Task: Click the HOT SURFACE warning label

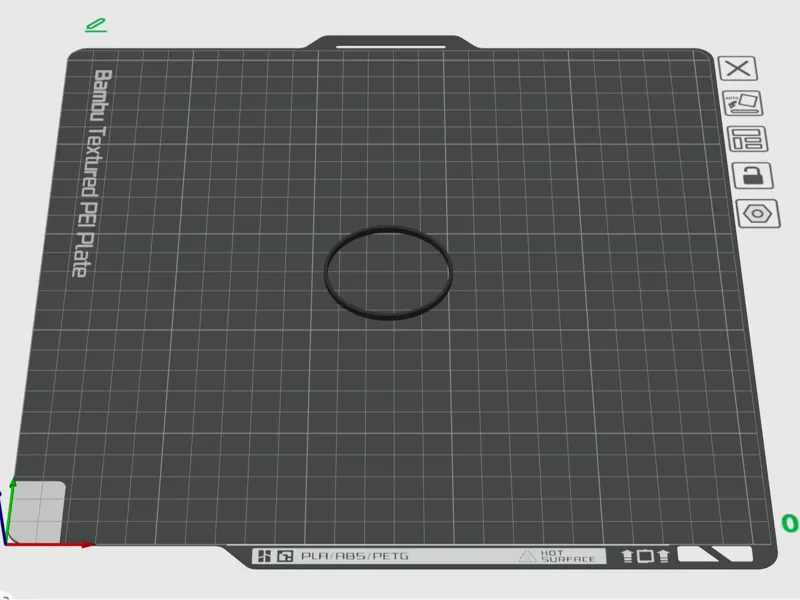Action: pos(558,556)
